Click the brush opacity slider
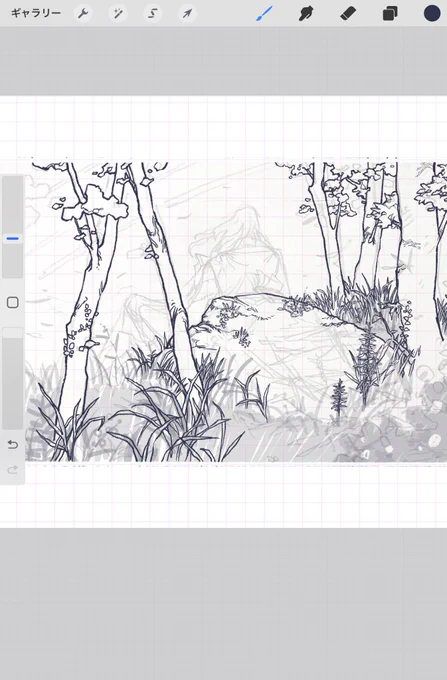 [x=13, y=378]
